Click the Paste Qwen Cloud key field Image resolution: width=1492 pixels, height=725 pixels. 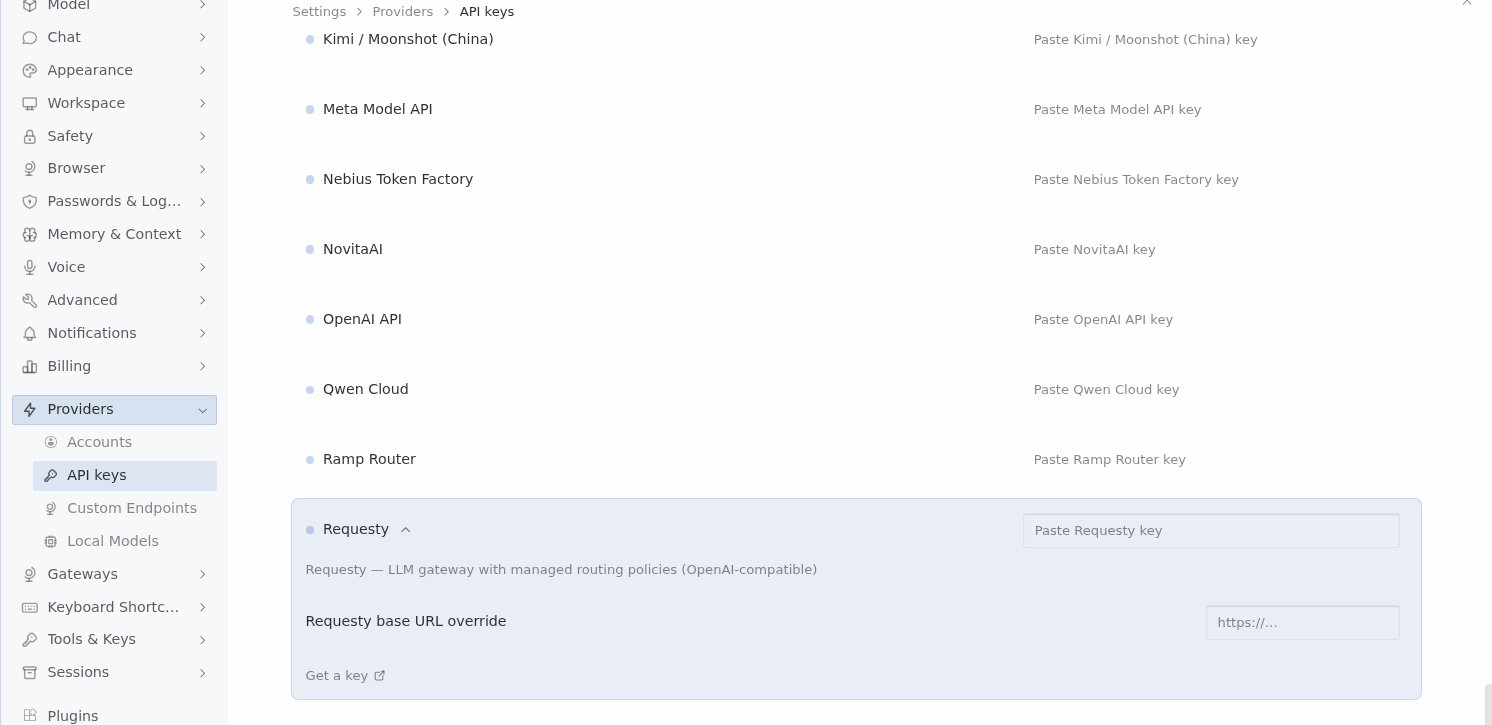click(x=1211, y=390)
